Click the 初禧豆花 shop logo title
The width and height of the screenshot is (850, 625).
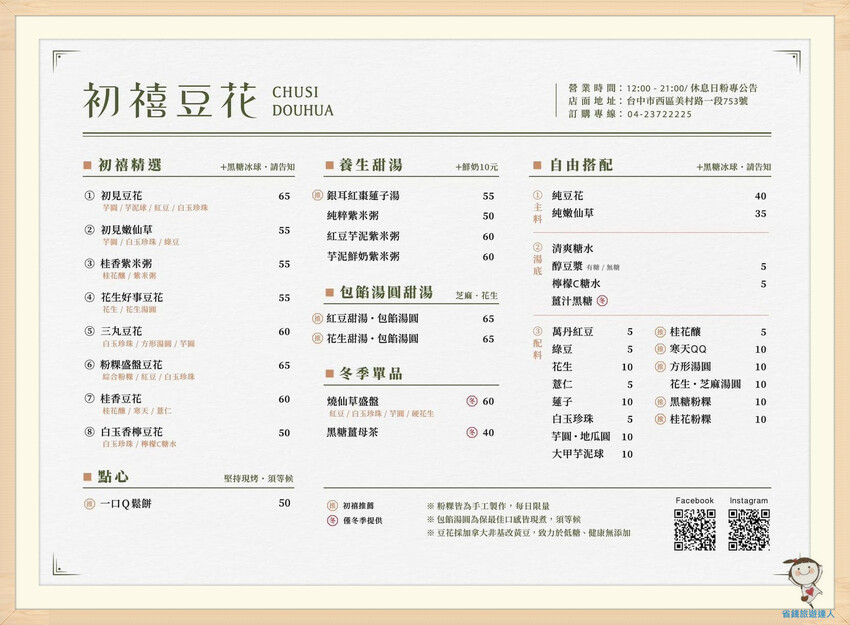(x=170, y=101)
